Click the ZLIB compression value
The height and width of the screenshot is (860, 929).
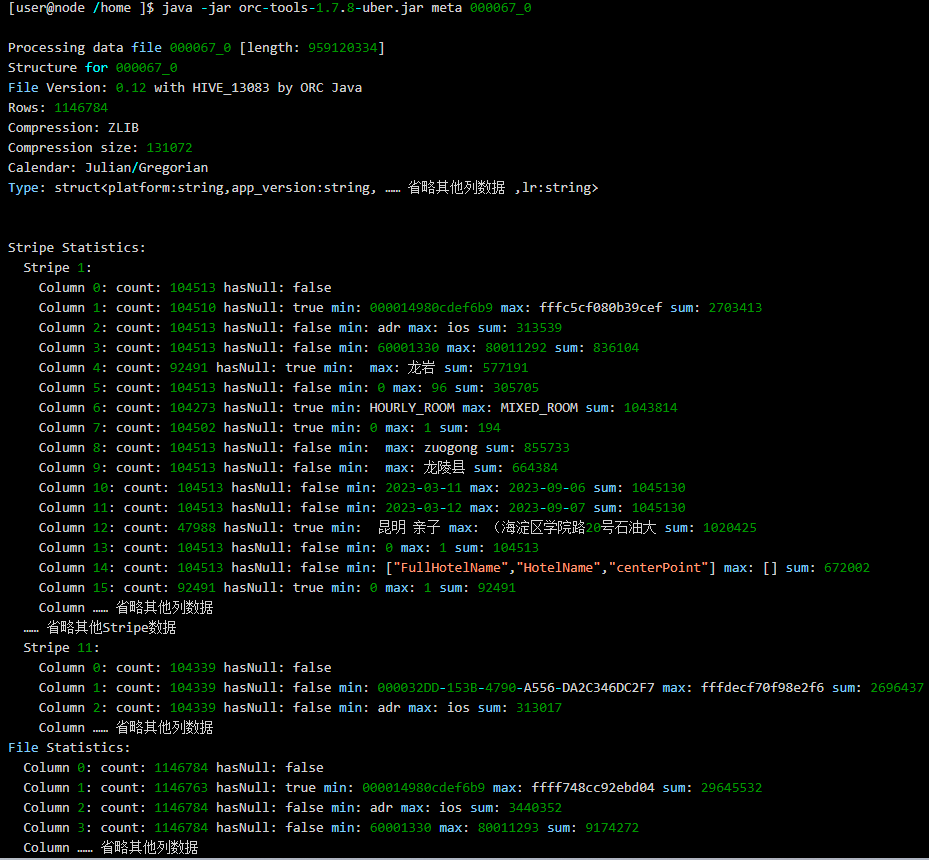click(123, 128)
